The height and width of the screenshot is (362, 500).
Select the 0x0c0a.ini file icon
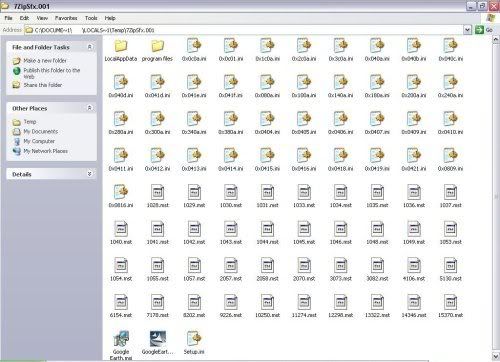[194, 46]
